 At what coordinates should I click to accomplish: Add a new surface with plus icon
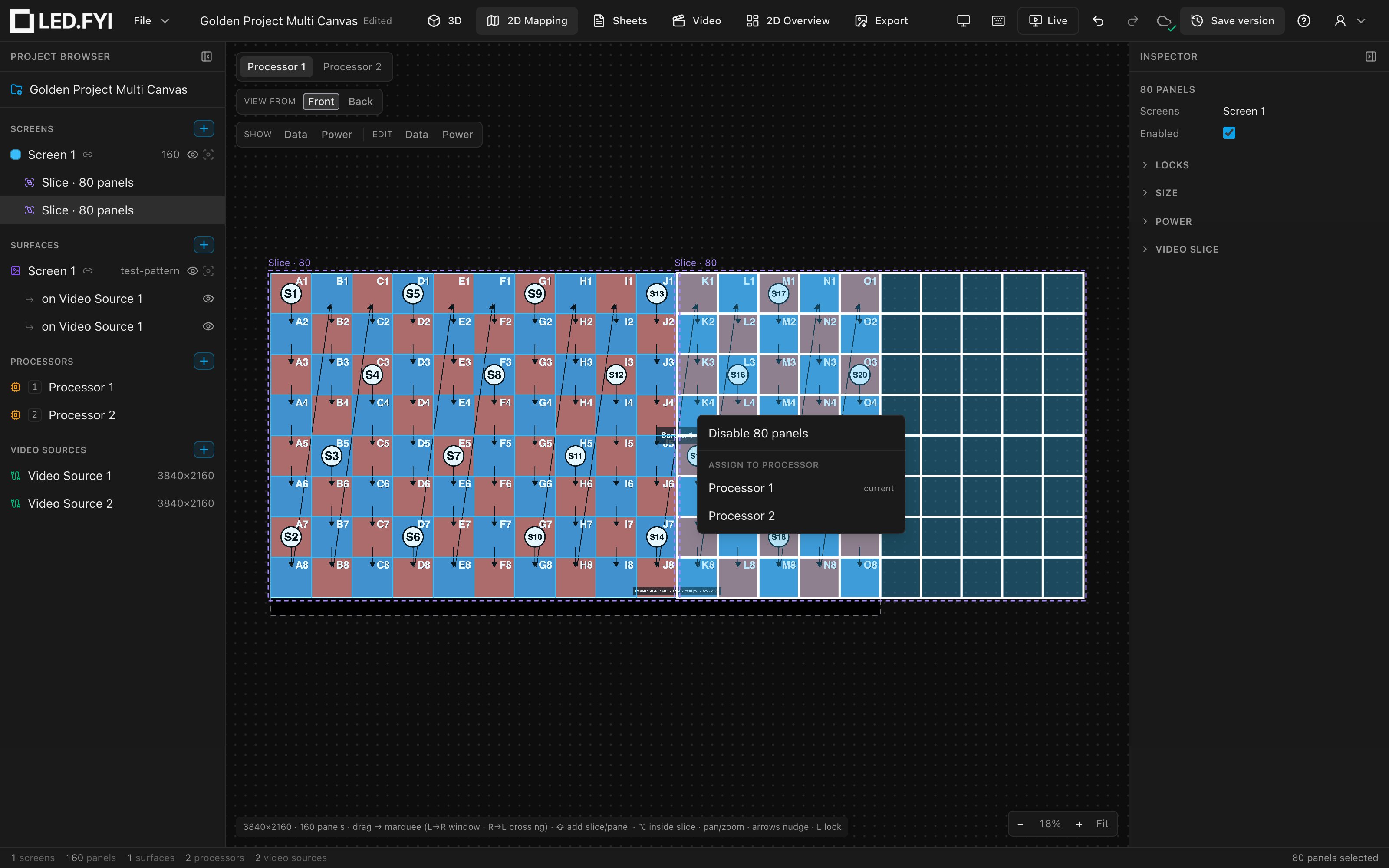pyautogui.click(x=204, y=245)
